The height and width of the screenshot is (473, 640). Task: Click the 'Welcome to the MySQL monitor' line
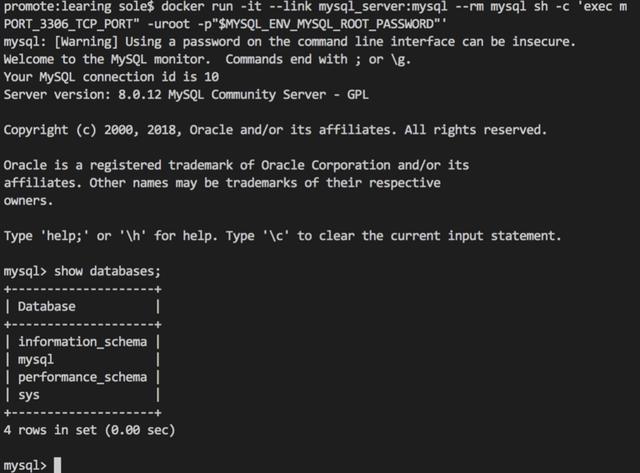107,59
